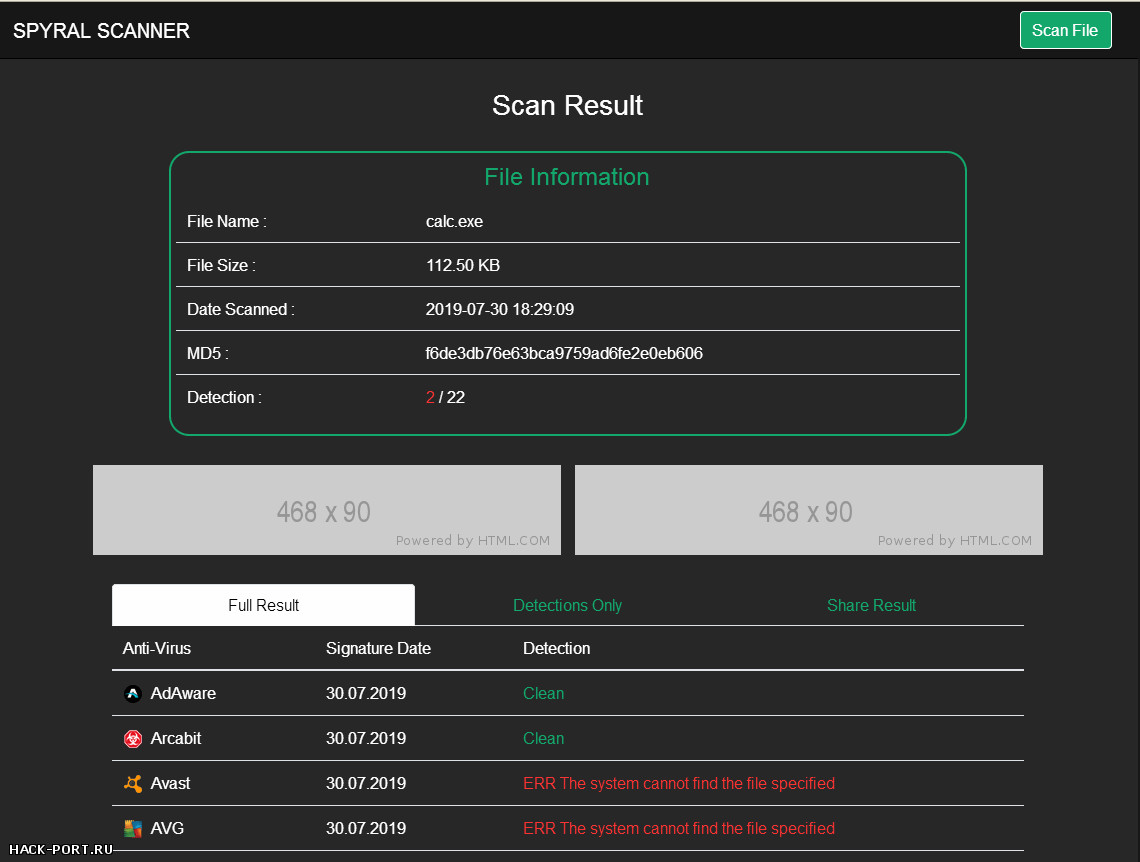1140x862 pixels.
Task: Click the Clean result for AdAware
Action: [x=543, y=693]
